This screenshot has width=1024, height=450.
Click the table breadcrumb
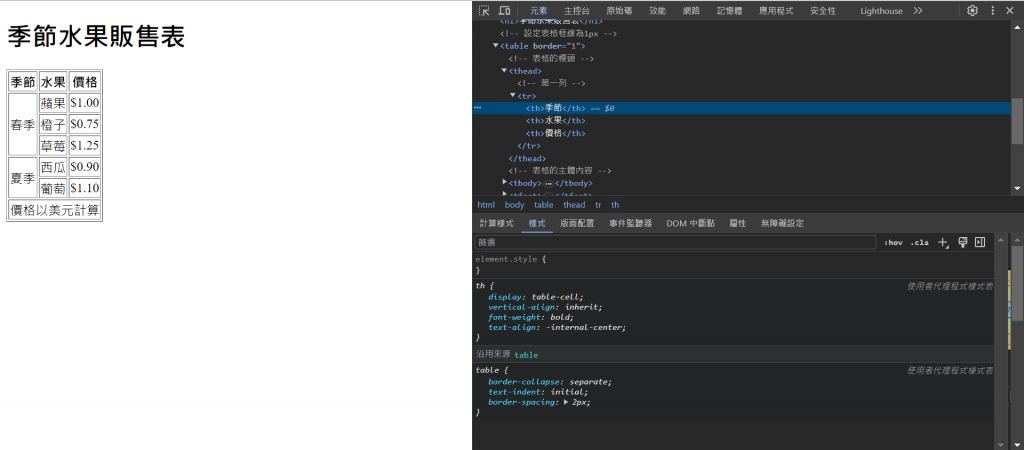543,204
